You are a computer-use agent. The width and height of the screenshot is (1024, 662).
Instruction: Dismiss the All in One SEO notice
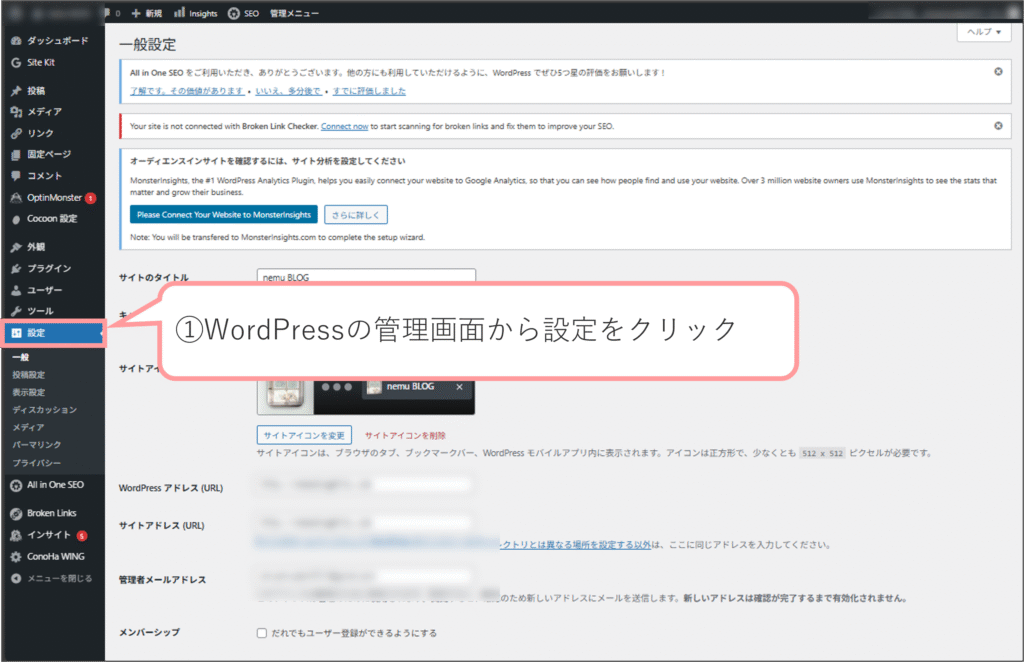click(998, 72)
